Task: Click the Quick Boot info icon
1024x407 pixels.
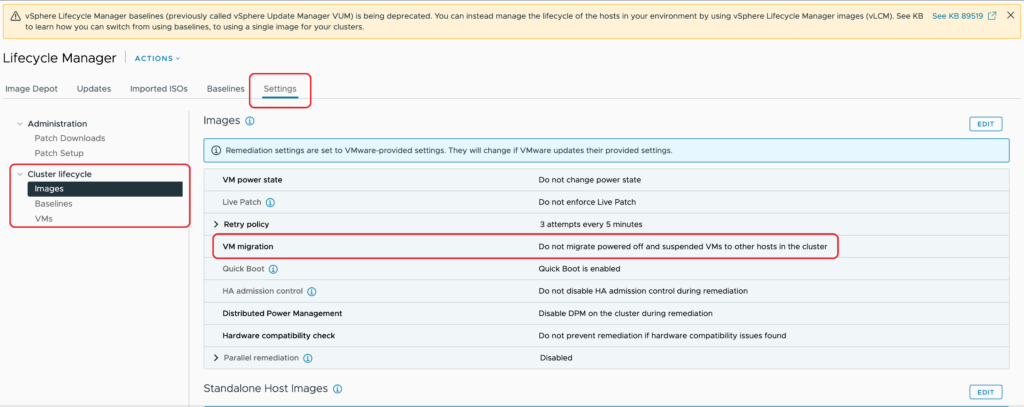Action: tap(273, 269)
